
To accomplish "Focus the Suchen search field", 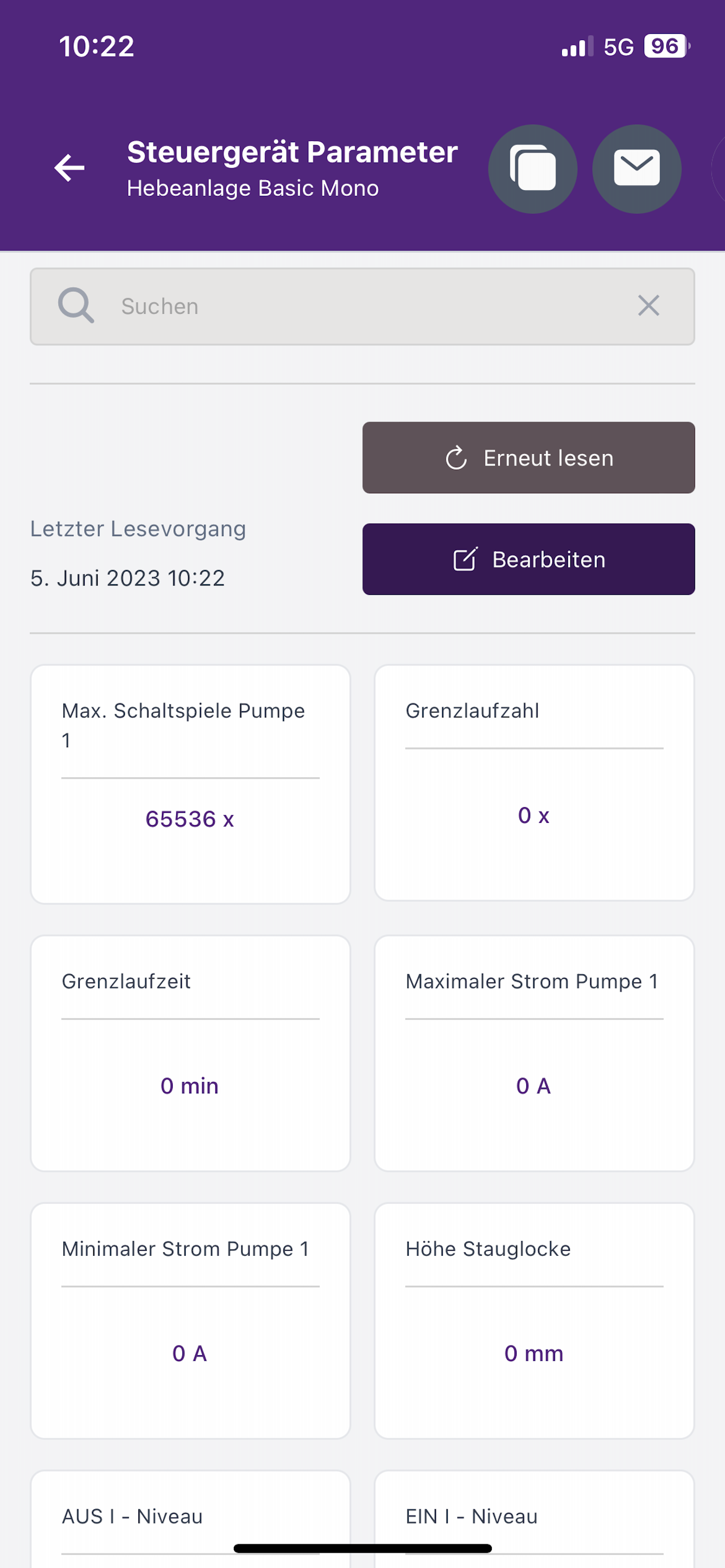I will point(362,306).
